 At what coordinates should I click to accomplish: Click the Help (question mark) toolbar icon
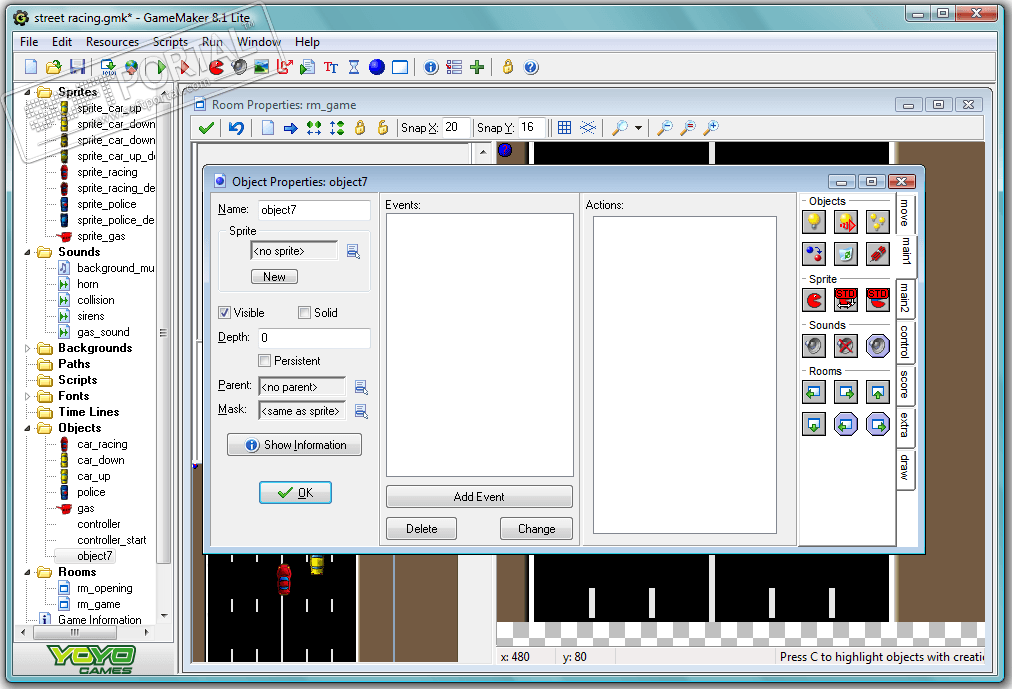point(531,67)
